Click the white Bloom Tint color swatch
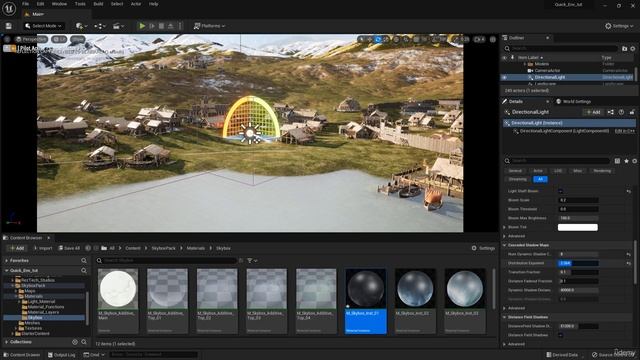The image size is (640, 360). pyautogui.click(x=578, y=227)
